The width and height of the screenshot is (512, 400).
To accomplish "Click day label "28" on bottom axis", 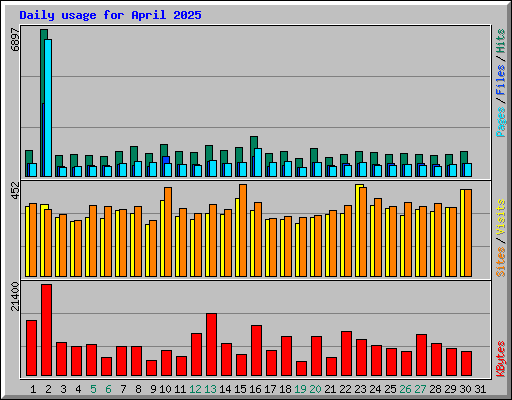I will tap(435, 389).
